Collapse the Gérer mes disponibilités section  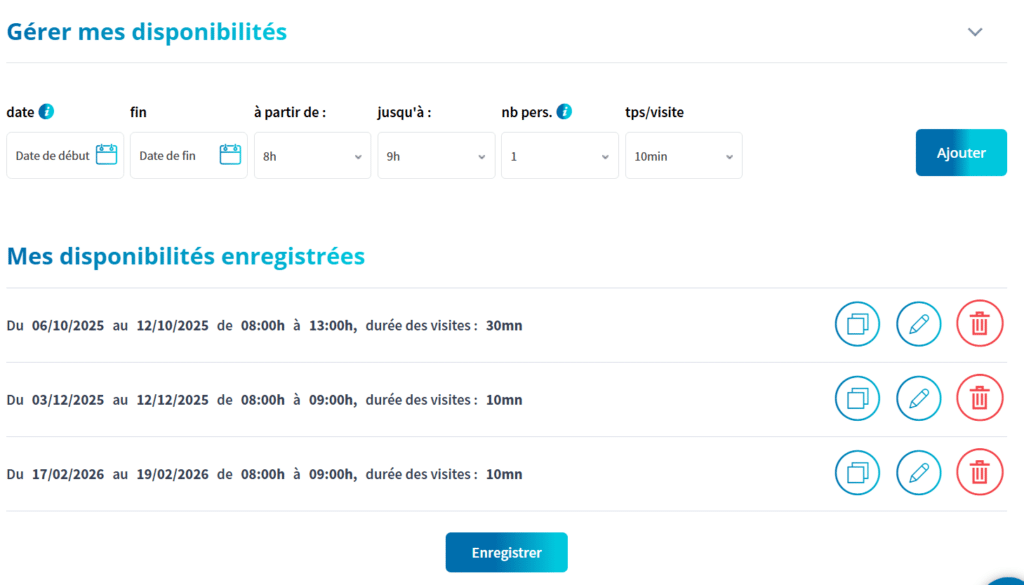(975, 32)
